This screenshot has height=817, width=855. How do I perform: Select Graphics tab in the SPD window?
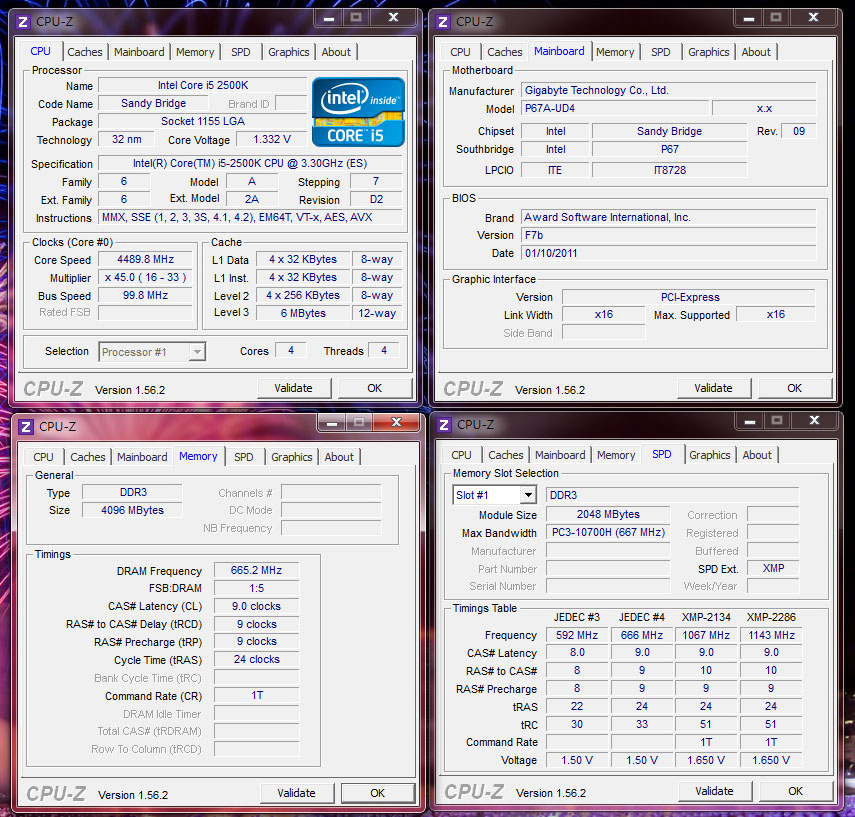click(x=709, y=455)
